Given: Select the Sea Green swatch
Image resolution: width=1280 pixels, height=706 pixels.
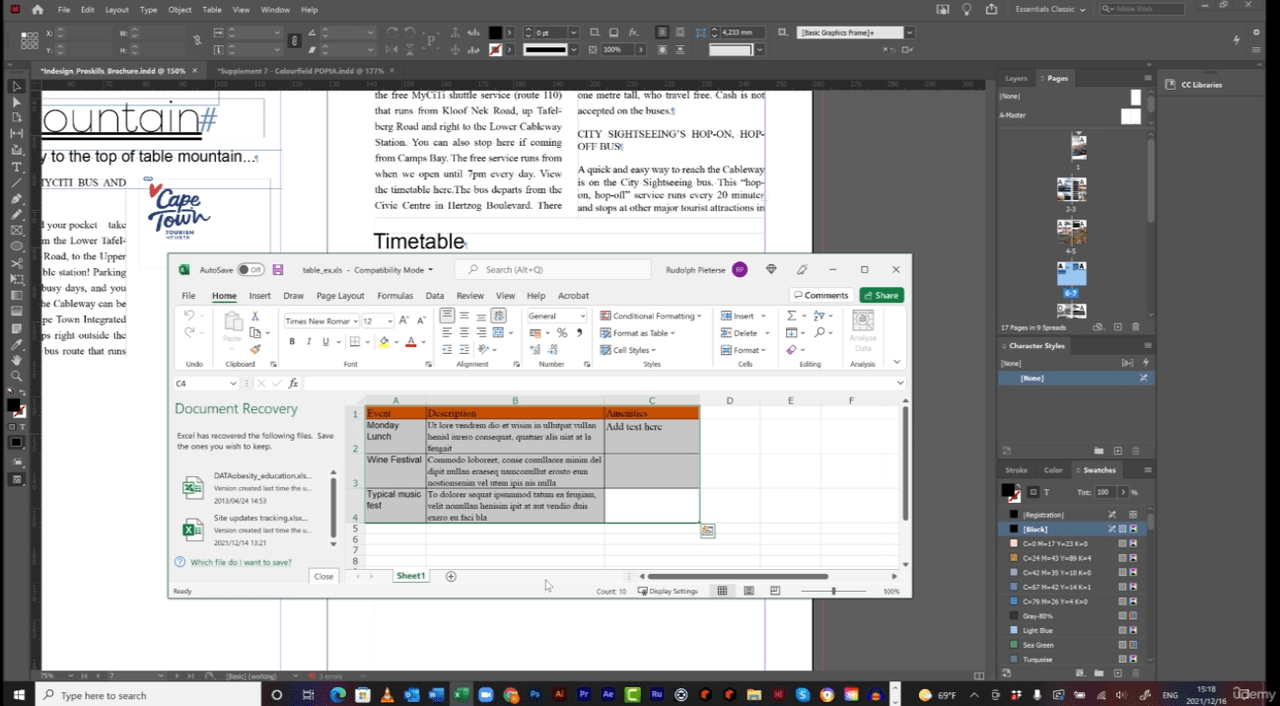Looking at the screenshot, I should tap(1038, 645).
